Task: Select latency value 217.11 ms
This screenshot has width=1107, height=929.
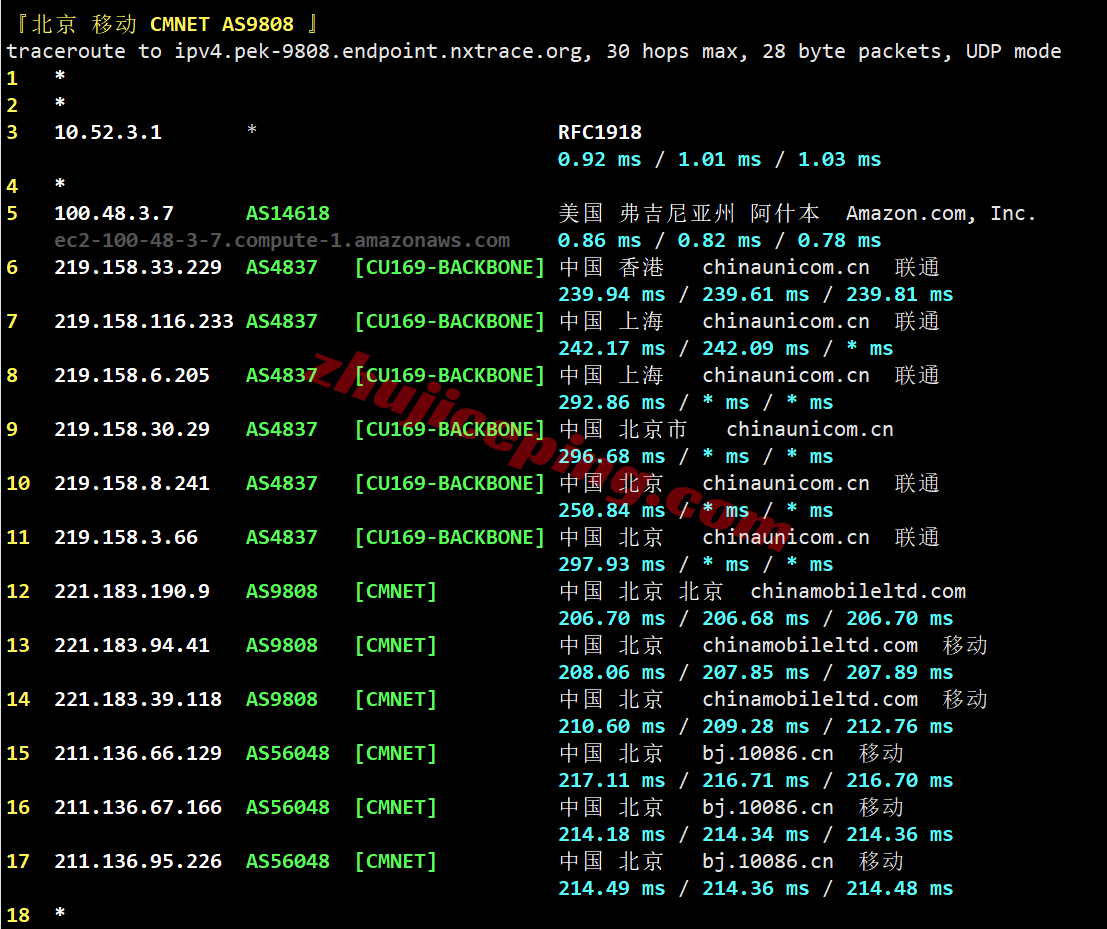Action: coord(612,780)
